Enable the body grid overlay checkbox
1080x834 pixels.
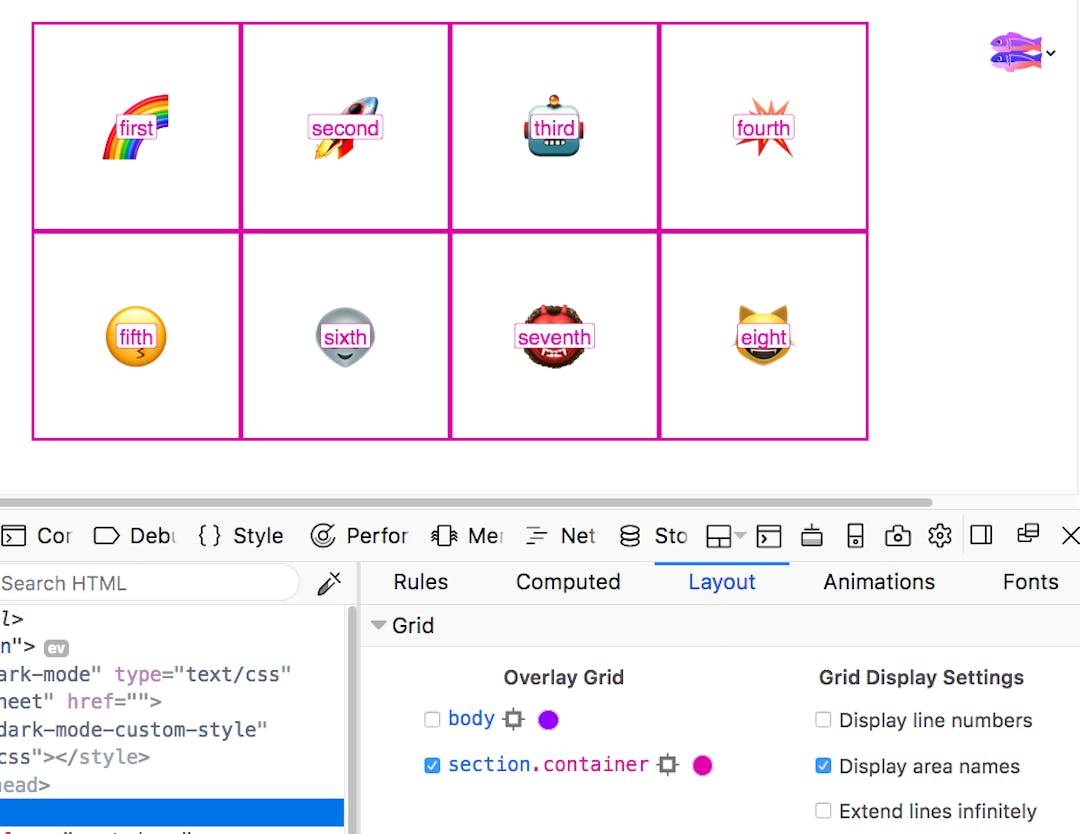(x=431, y=719)
